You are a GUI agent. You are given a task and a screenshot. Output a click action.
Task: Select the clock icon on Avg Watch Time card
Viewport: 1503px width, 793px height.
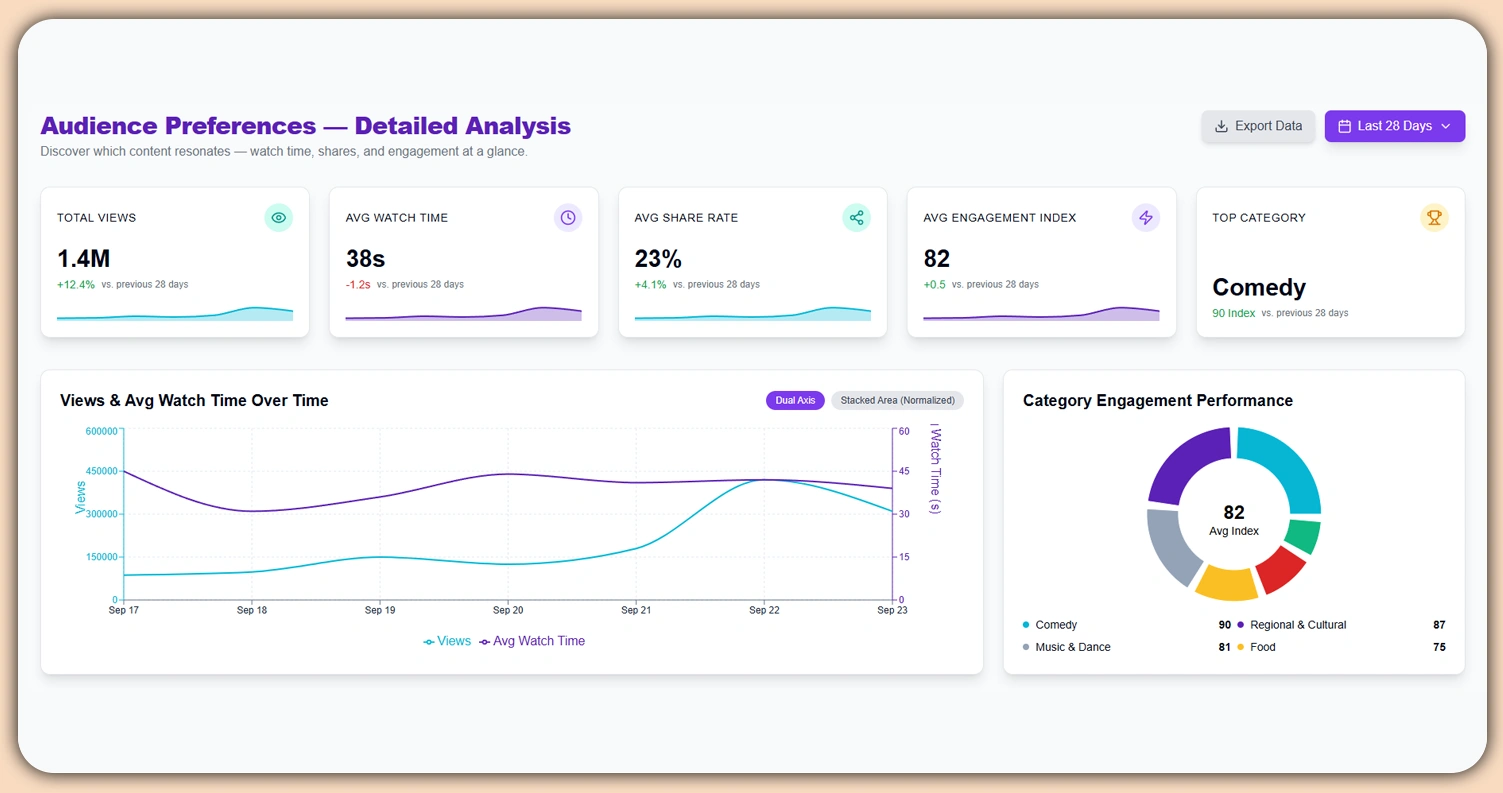(x=567, y=217)
